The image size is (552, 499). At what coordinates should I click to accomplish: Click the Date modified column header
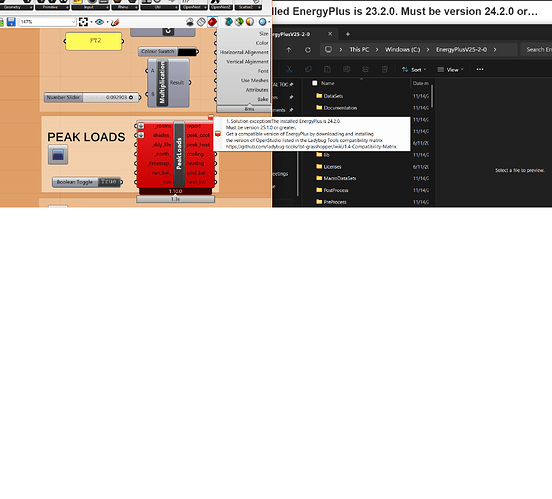click(x=420, y=83)
